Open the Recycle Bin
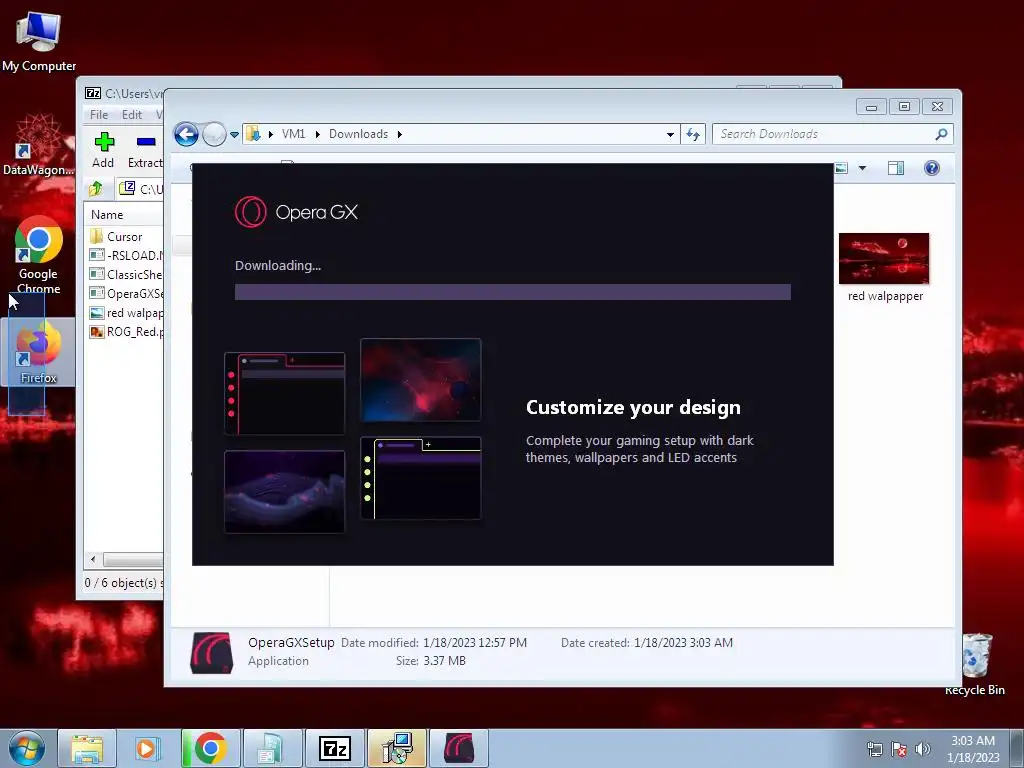The image size is (1024, 768). (976, 664)
